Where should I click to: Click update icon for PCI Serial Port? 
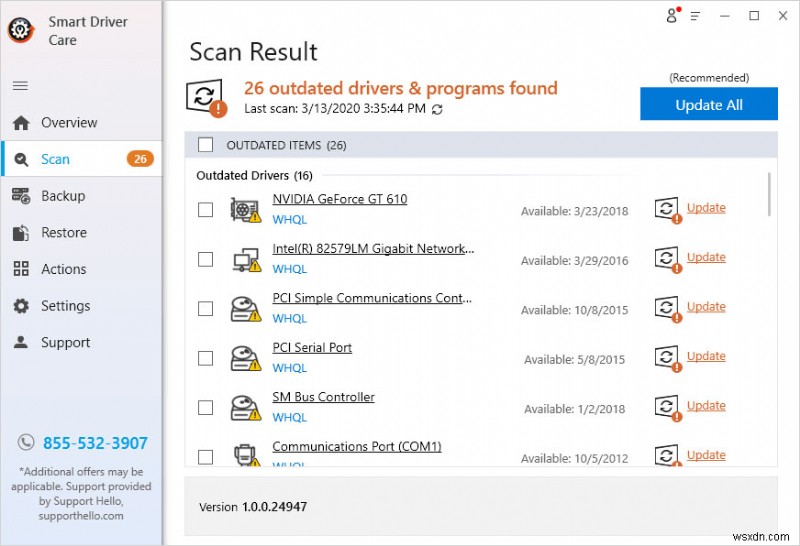668,357
